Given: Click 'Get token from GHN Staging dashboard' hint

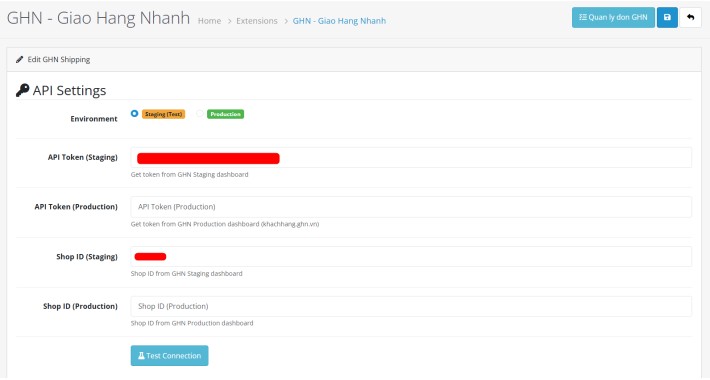Looking at the screenshot, I should tap(189, 174).
